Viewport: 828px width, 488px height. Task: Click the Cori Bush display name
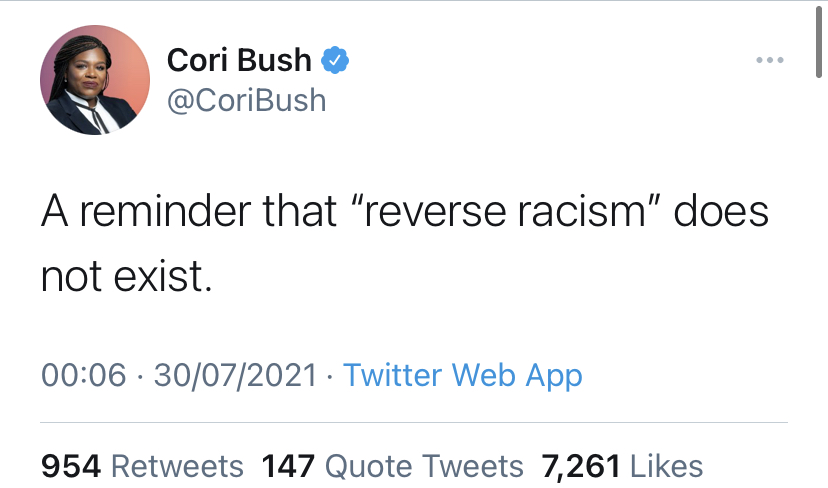[x=239, y=61]
